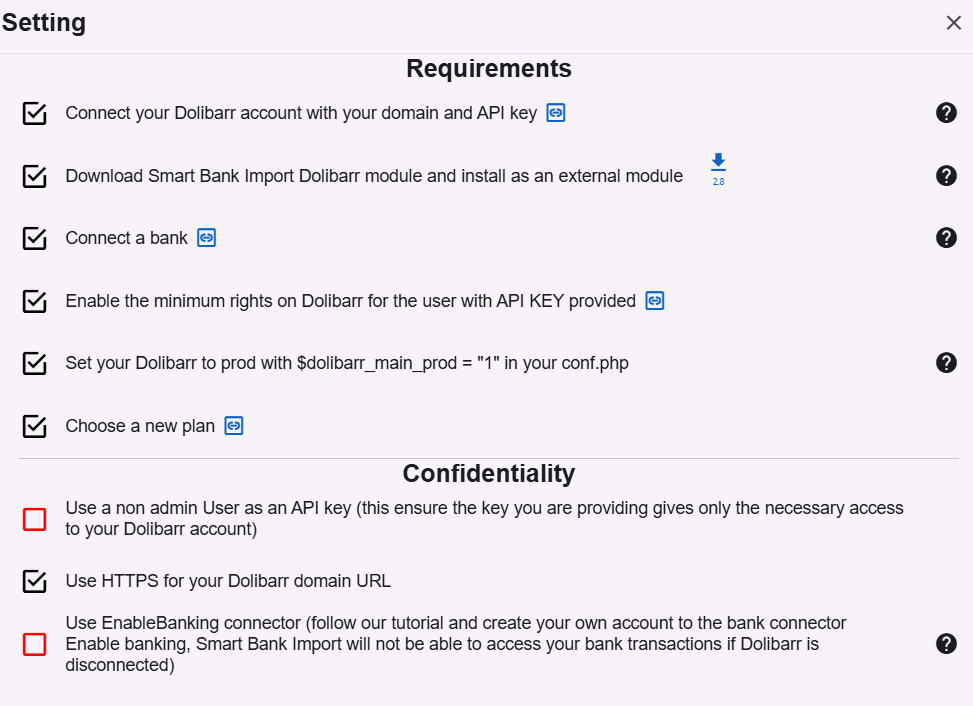Show help for module download requirement
The image size is (973, 706).
946,176
